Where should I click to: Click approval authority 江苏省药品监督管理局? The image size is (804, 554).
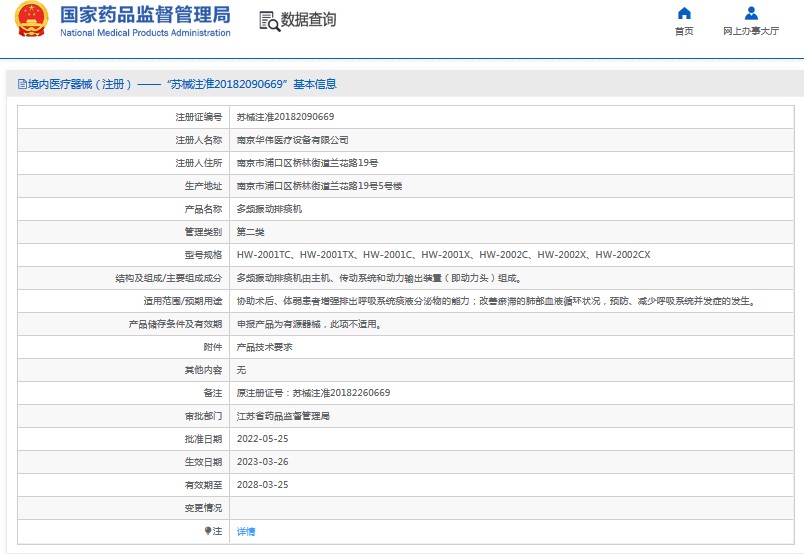point(283,416)
